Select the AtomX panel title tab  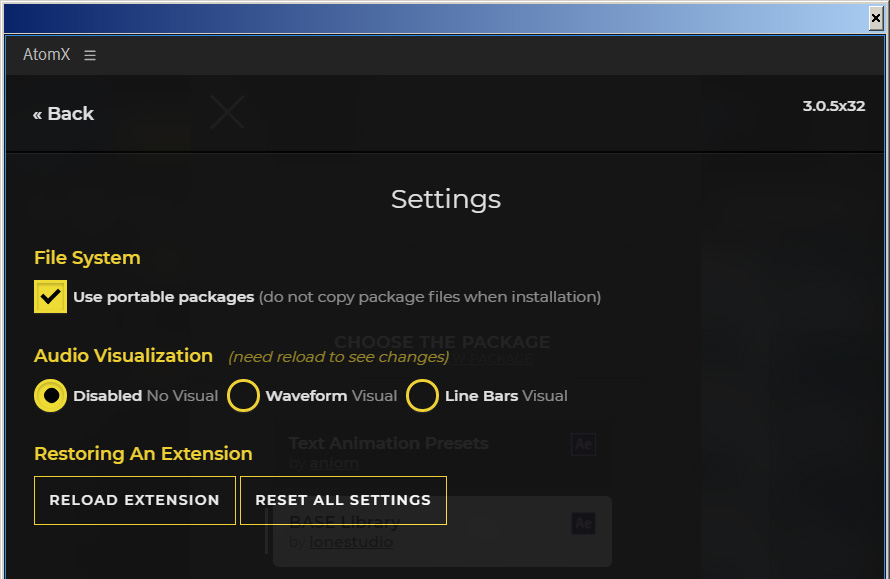(47, 54)
